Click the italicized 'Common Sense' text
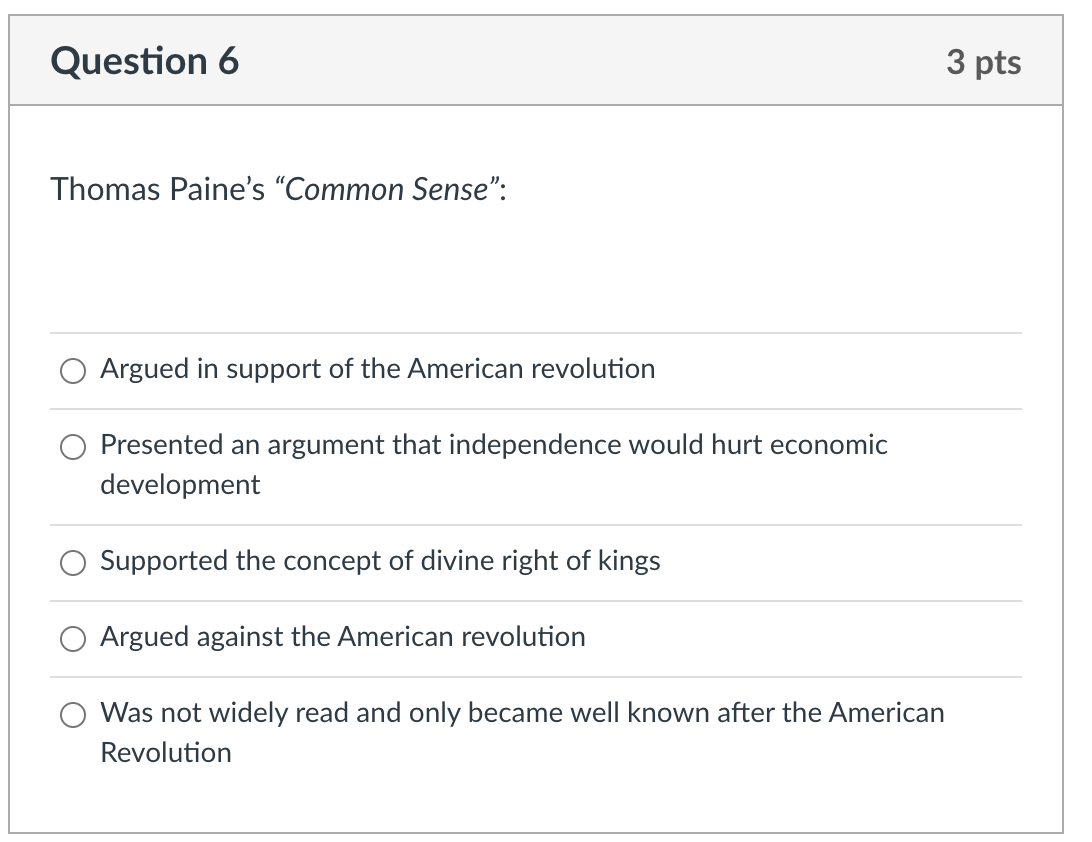1092x842 pixels. (x=388, y=189)
